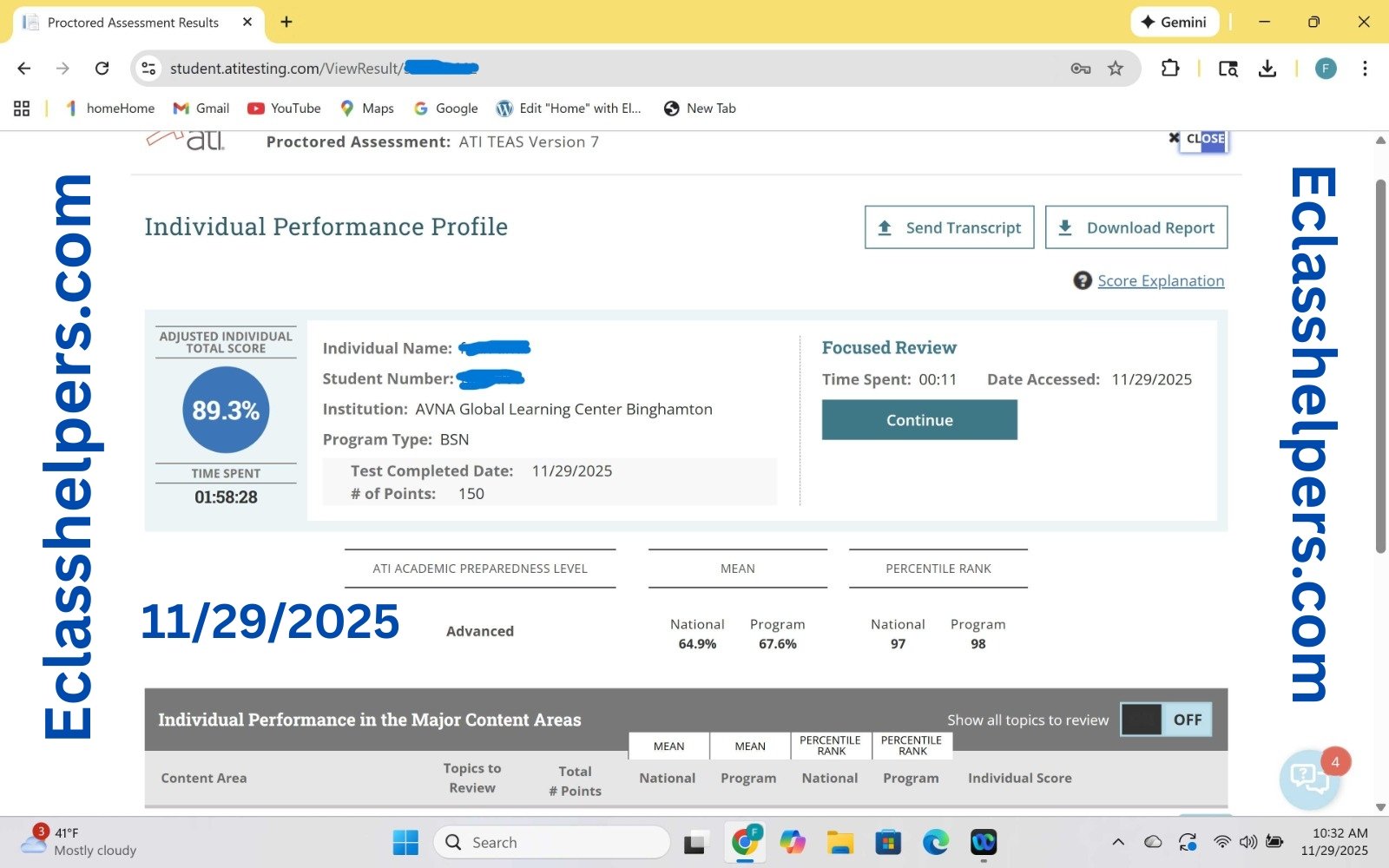Click the bookmark star icon in address bar
This screenshot has width=1389, height=868.
tap(1116, 69)
